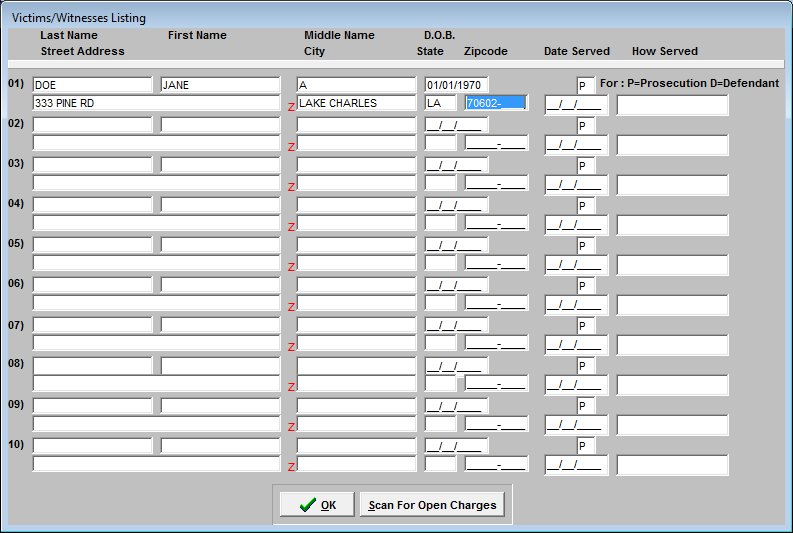
Task: Click the empty Last Name field in row 02
Action: click(x=92, y=125)
